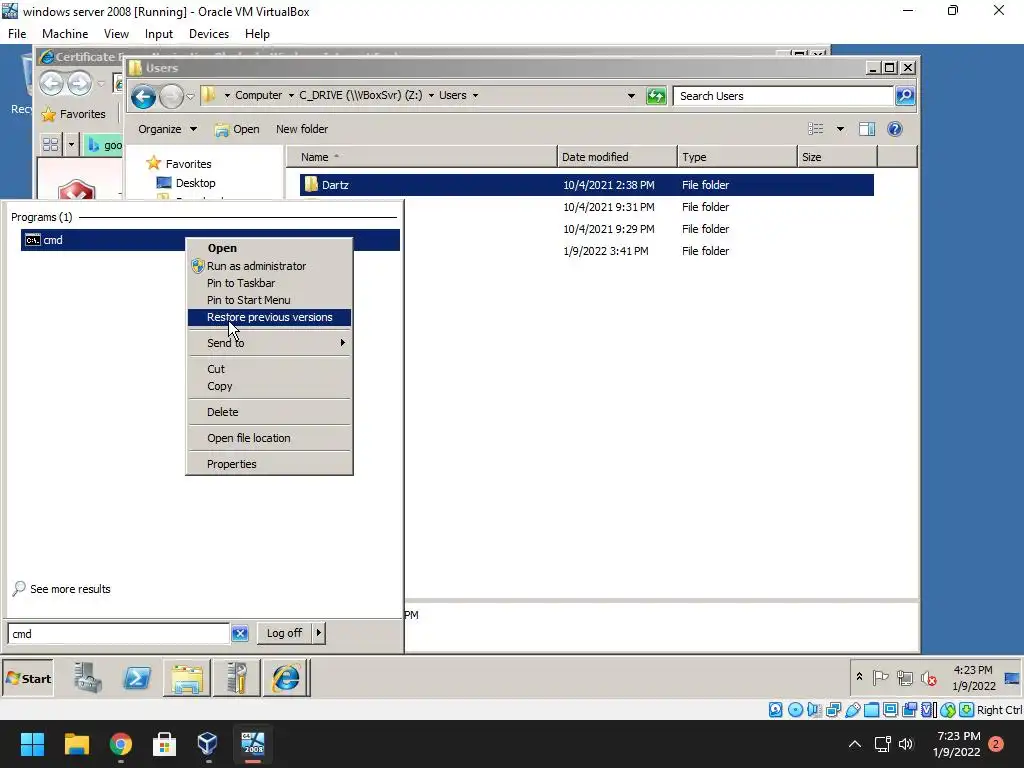Open Properties for cmd

[x=270, y=464]
